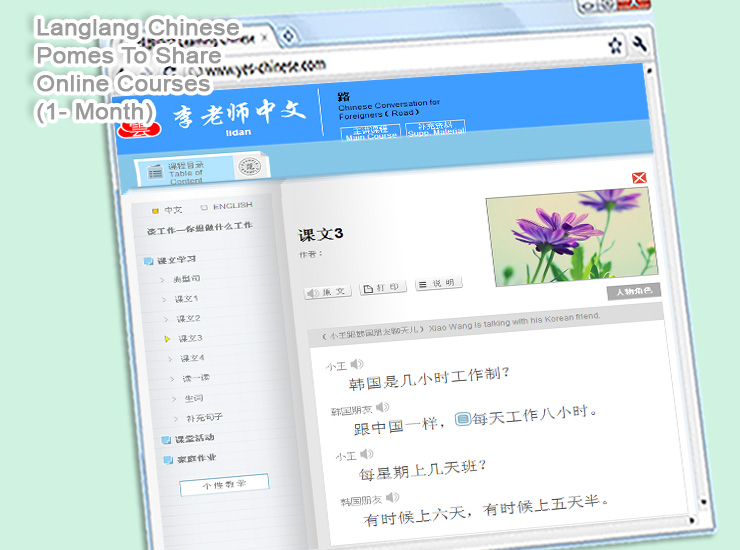Open the Supp. Material tab
740x550 pixels.
[x=436, y=128]
